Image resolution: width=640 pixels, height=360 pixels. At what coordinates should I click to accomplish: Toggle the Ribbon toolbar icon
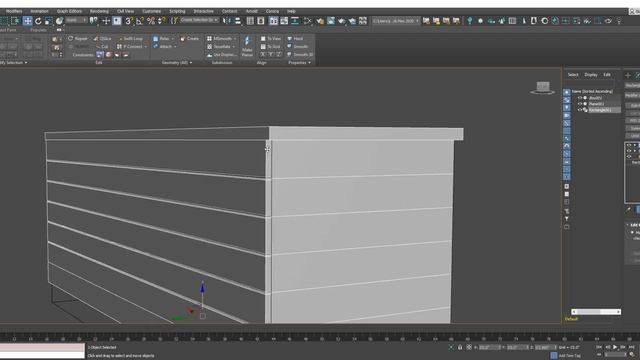click(273, 21)
